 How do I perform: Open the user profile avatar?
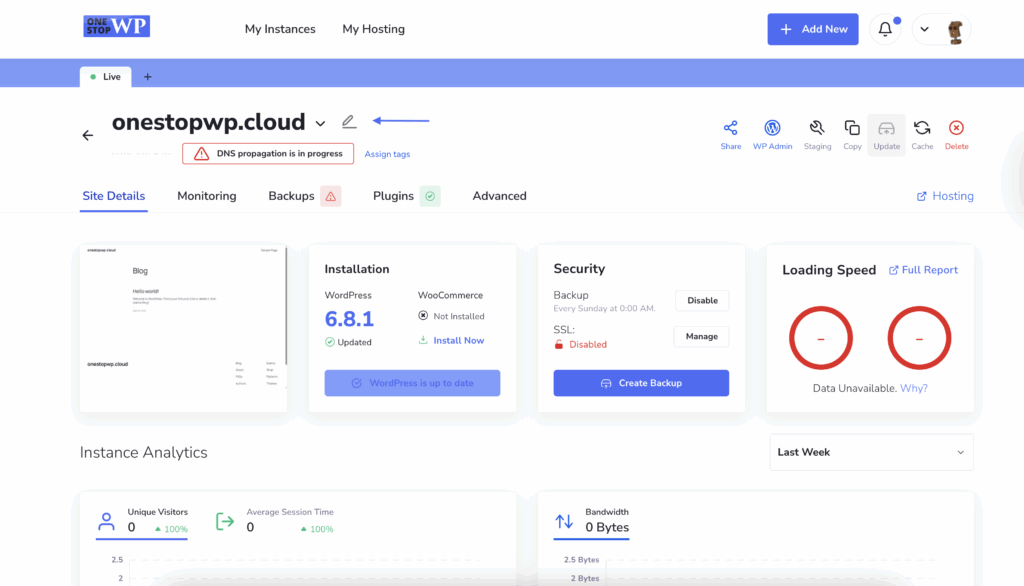point(955,30)
